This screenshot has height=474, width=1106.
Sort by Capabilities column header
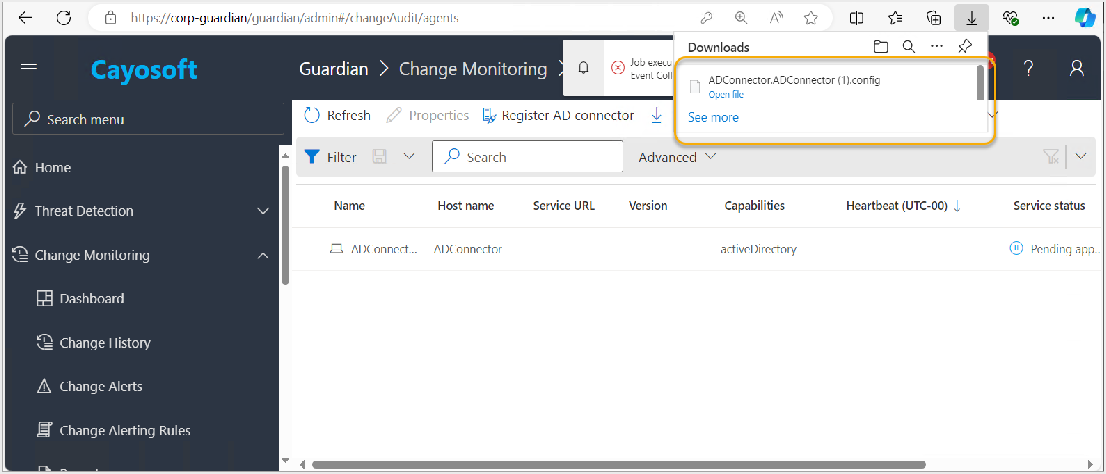(754, 206)
